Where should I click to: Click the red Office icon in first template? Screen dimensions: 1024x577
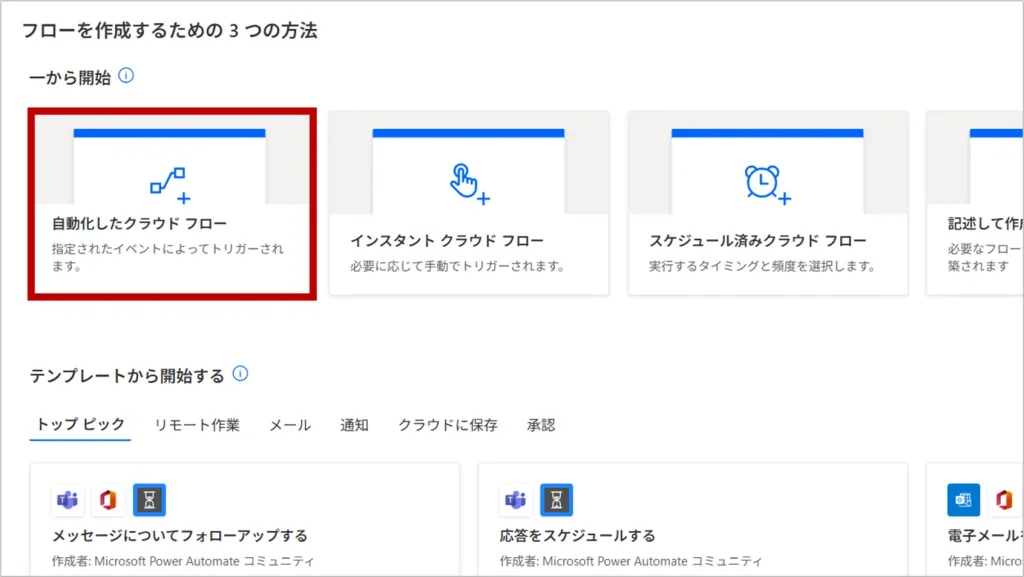click(108, 499)
